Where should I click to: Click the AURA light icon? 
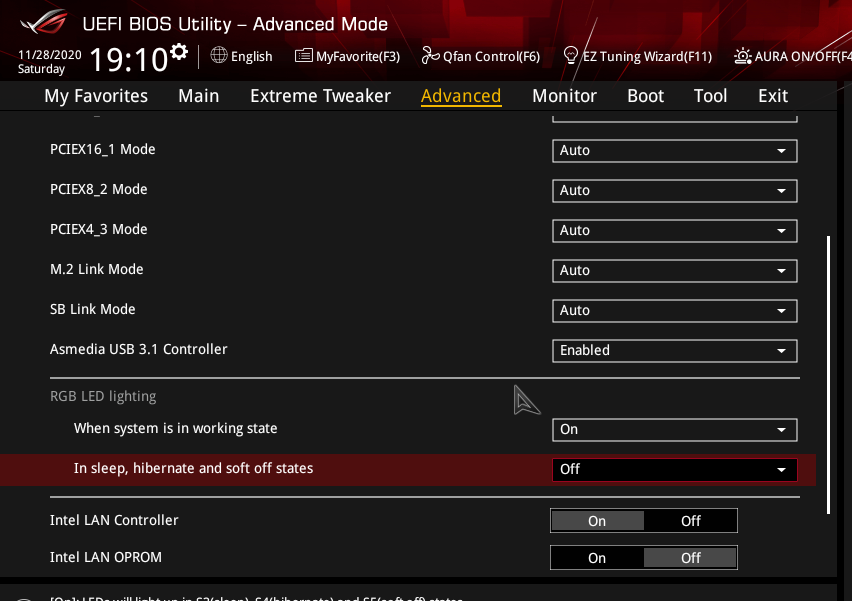point(742,56)
